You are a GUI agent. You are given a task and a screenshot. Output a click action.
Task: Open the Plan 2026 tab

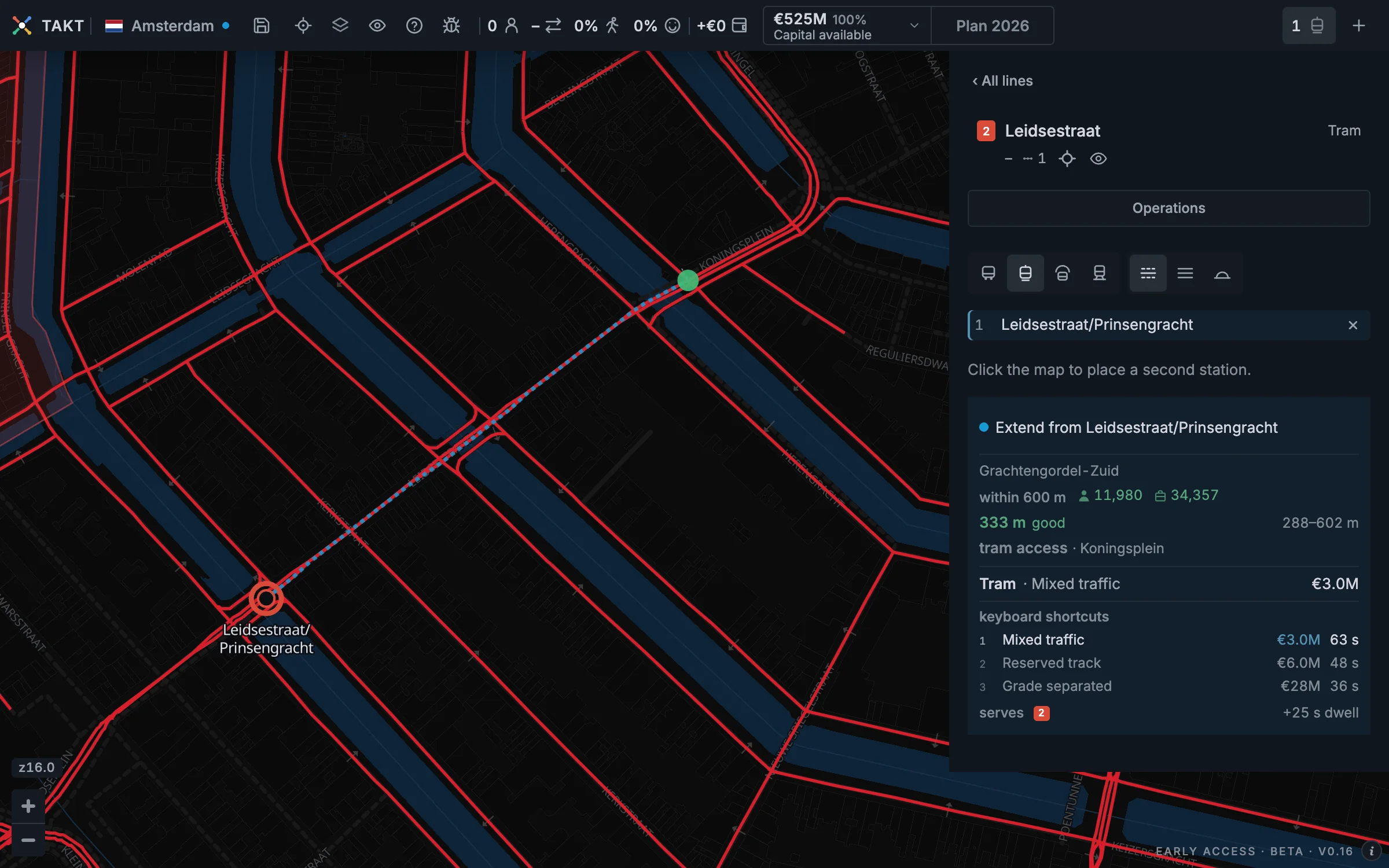[992, 25]
